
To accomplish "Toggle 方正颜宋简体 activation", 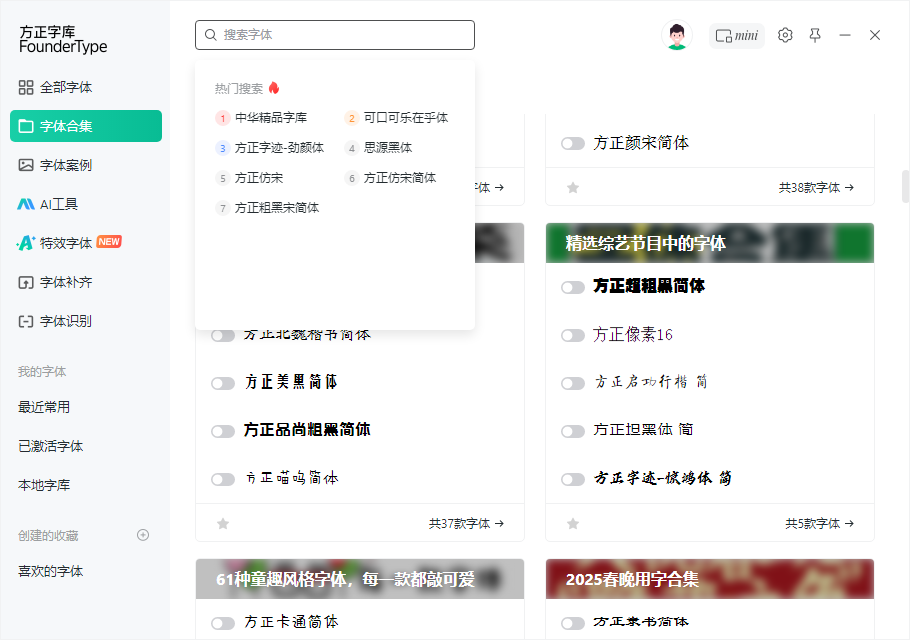I will [x=573, y=143].
